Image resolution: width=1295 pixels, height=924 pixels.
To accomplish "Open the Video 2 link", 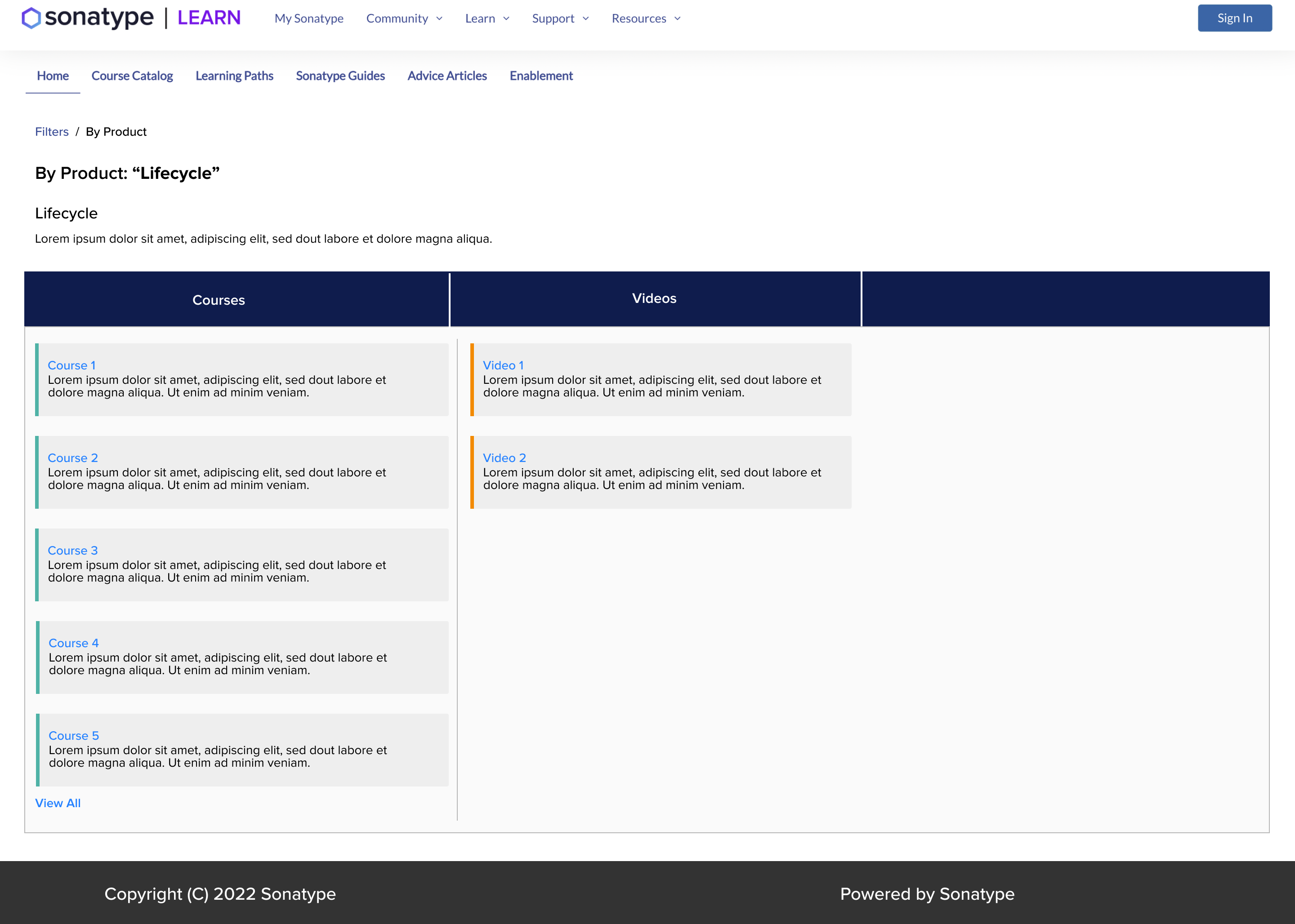I will coord(505,458).
